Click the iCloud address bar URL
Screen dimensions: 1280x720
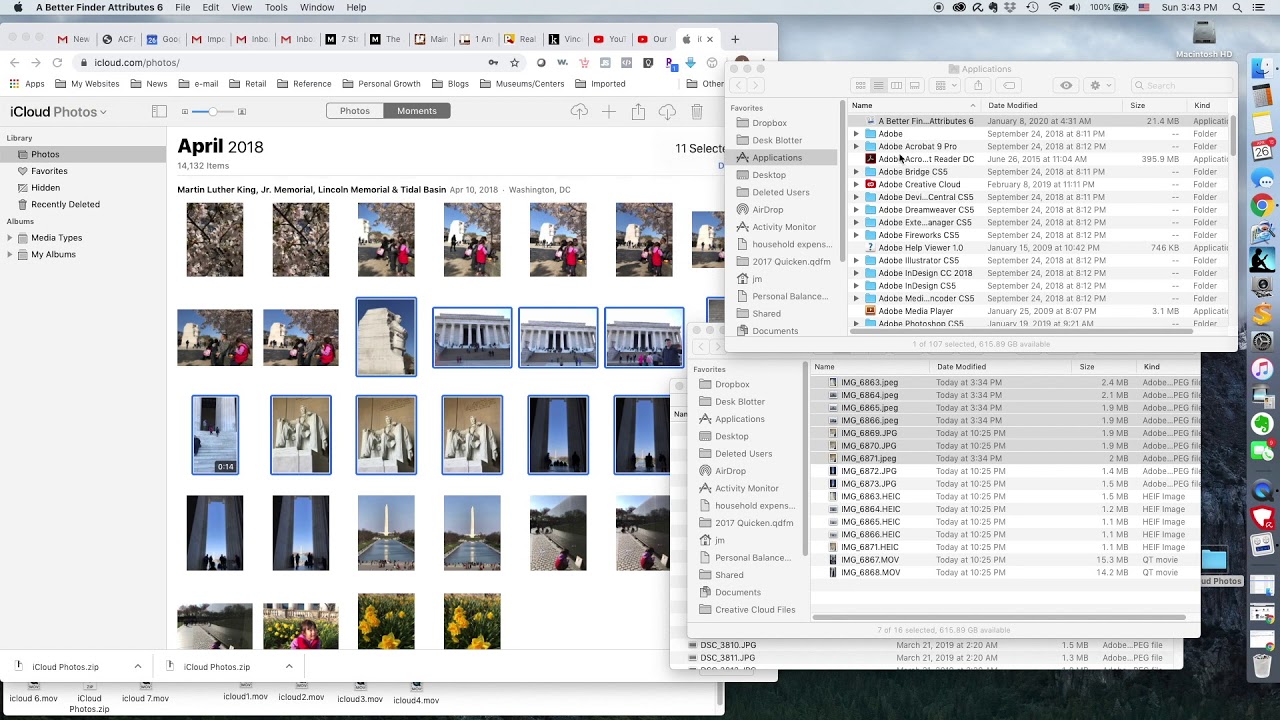[137, 62]
